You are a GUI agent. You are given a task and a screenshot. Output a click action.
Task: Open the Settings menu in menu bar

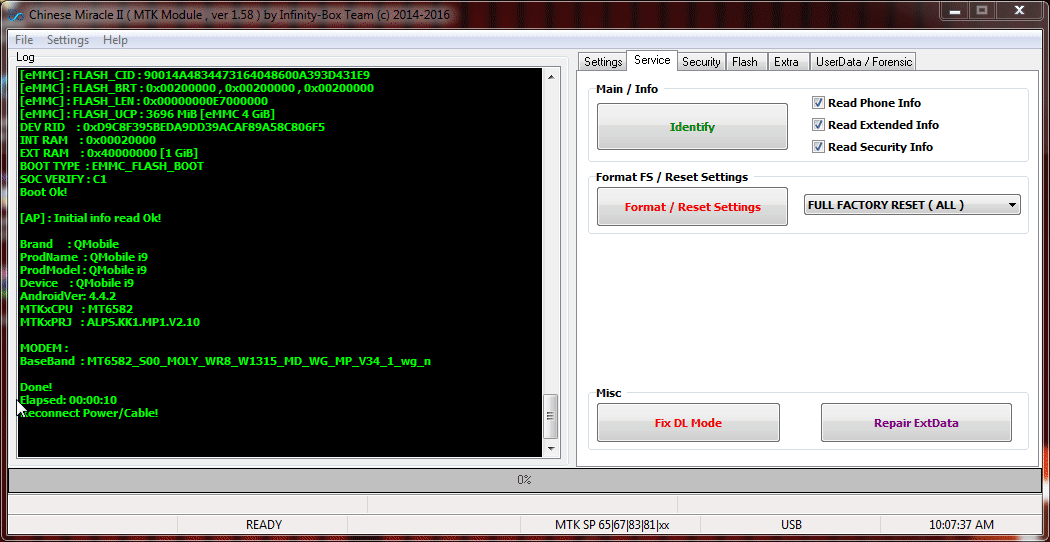point(68,40)
